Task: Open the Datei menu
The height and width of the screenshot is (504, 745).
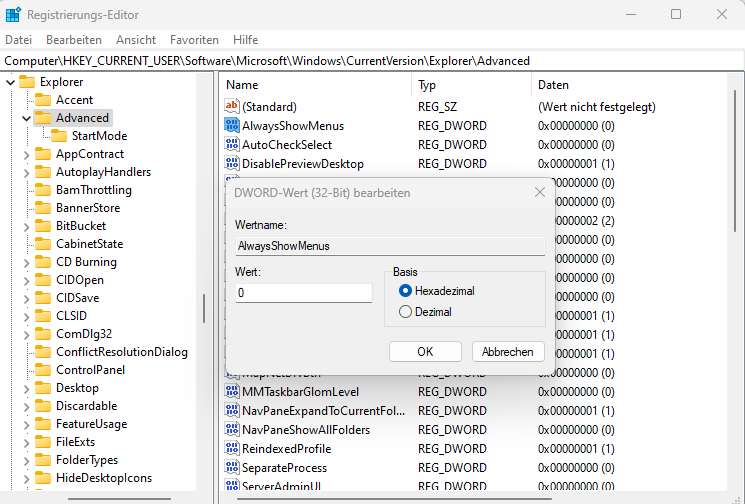Action: (x=19, y=40)
